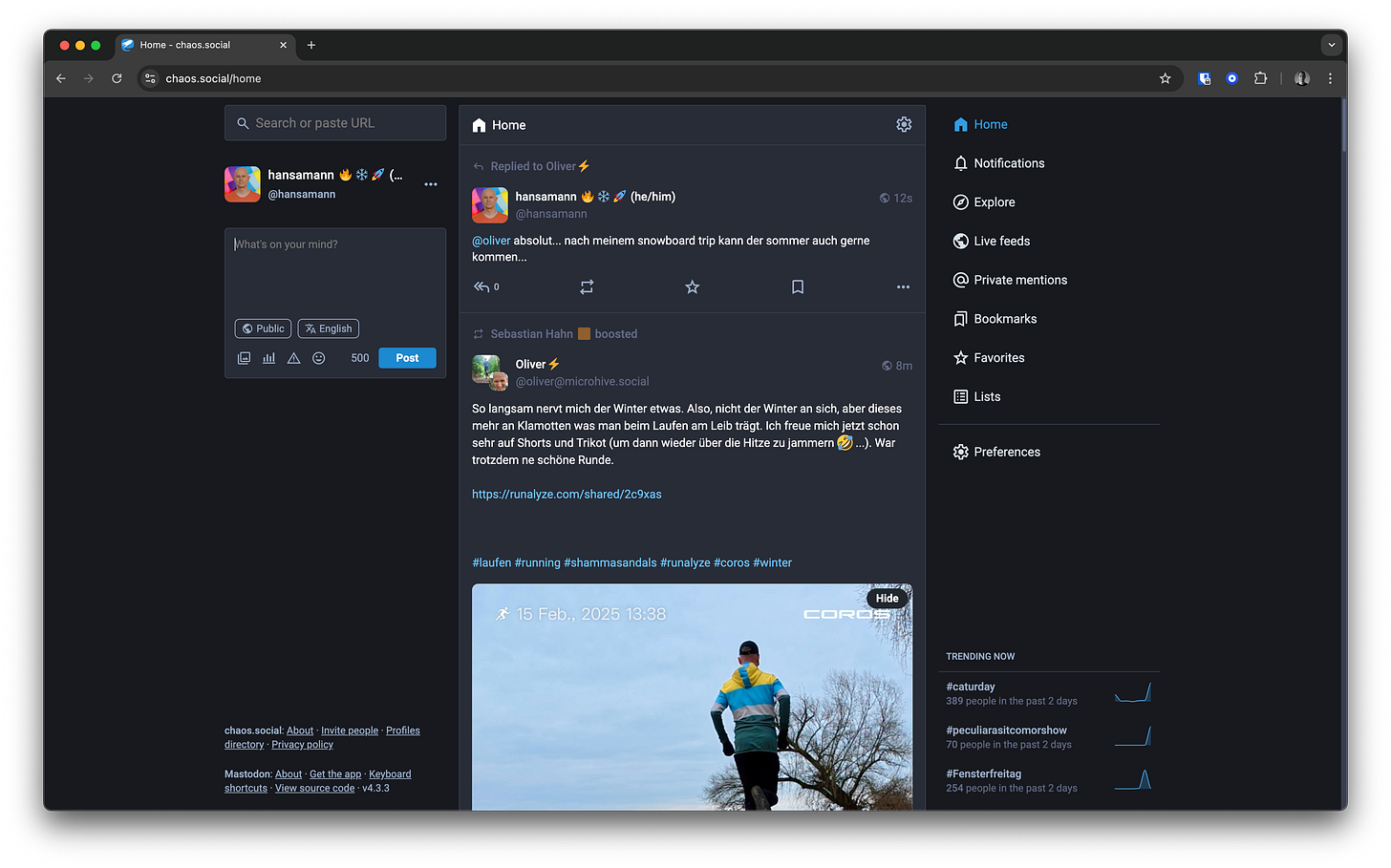Open Preferences
The image size is (1391, 868).
tap(996, 453)
